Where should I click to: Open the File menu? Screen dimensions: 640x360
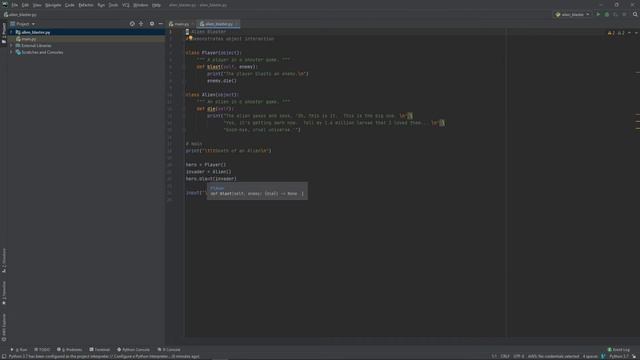(15, 5)
